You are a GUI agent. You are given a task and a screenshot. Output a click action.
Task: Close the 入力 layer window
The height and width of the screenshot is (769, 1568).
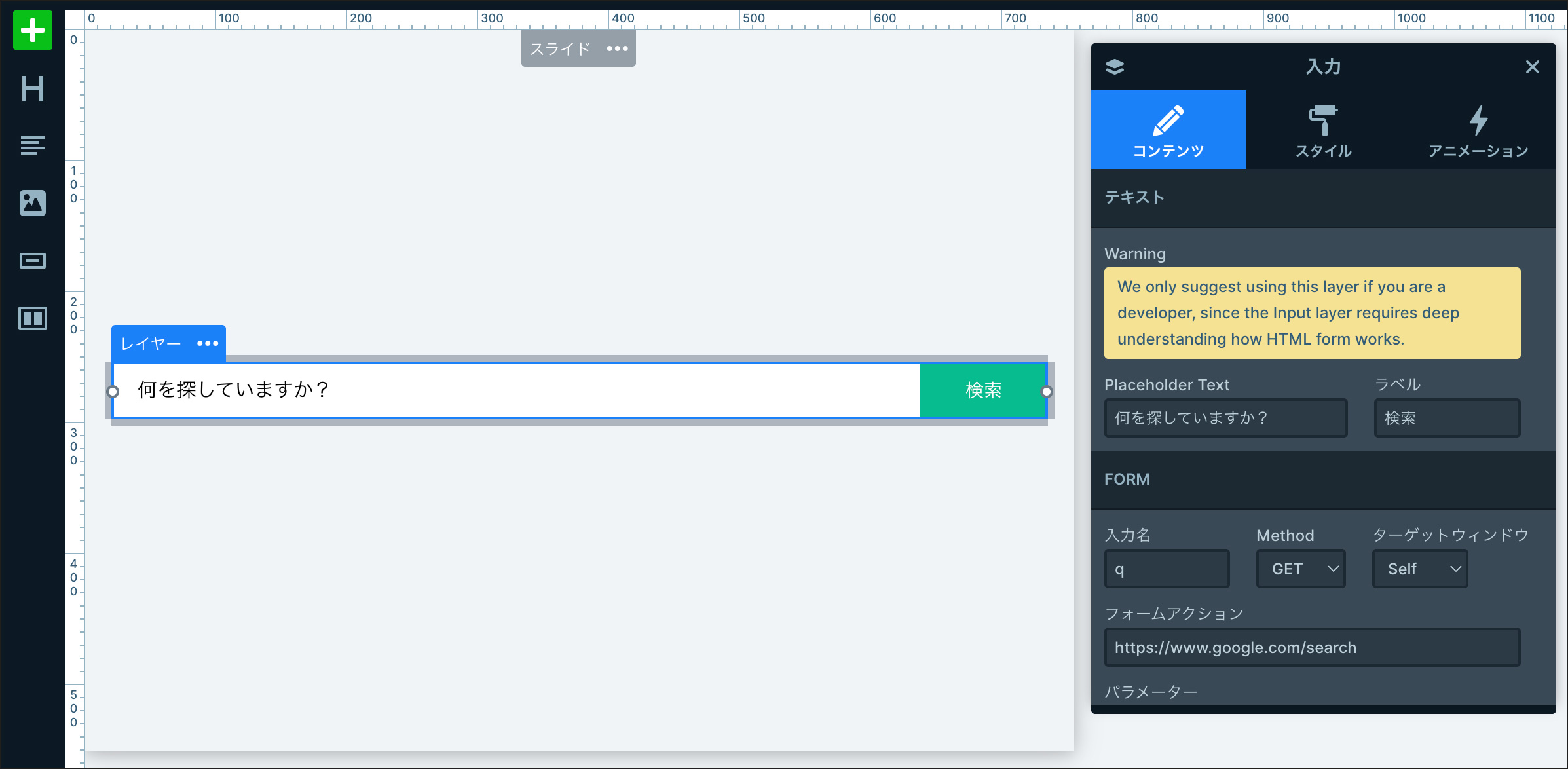[x=1532, y=67]
